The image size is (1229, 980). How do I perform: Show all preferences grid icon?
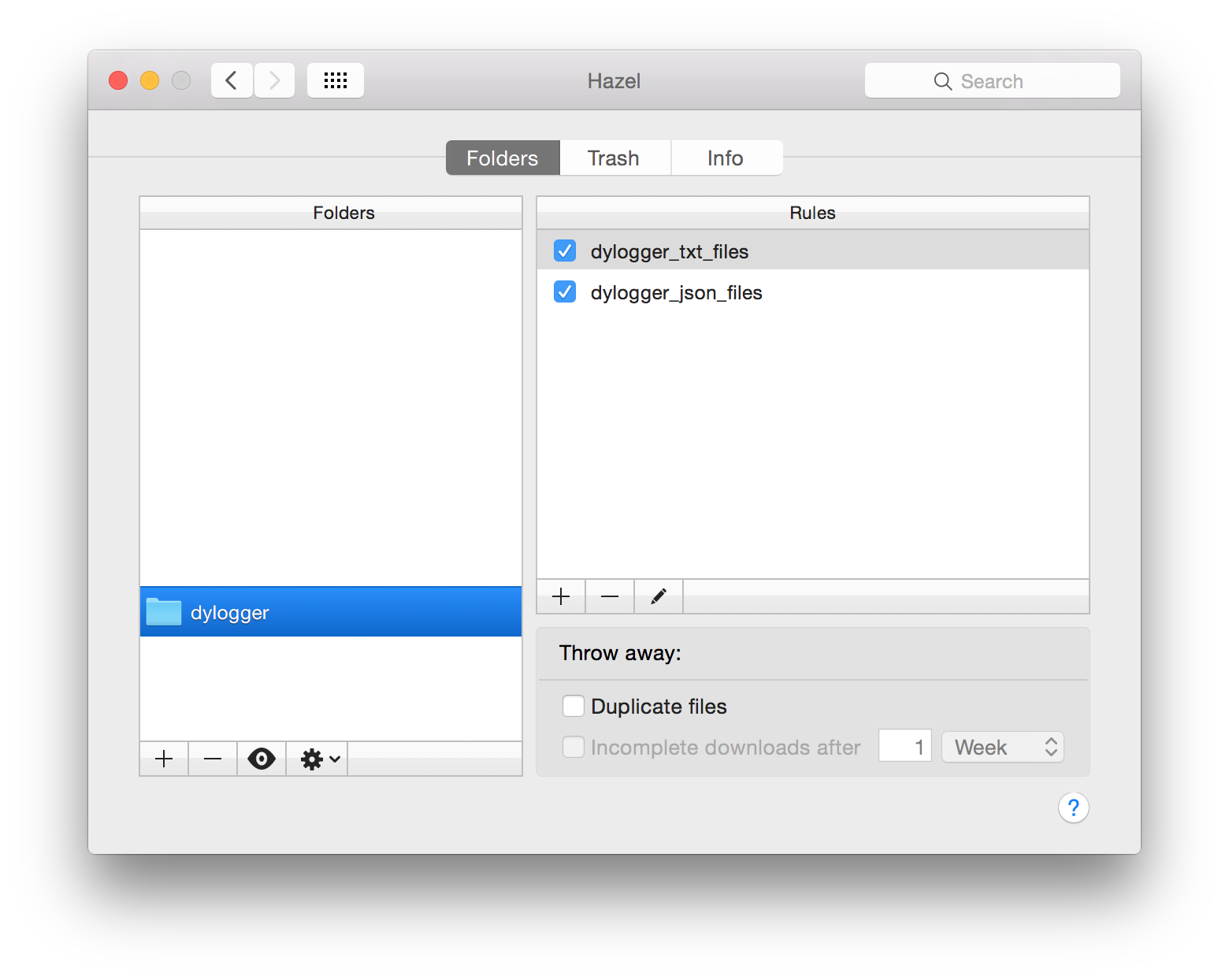pyautogui.click(x=336, y=80)
